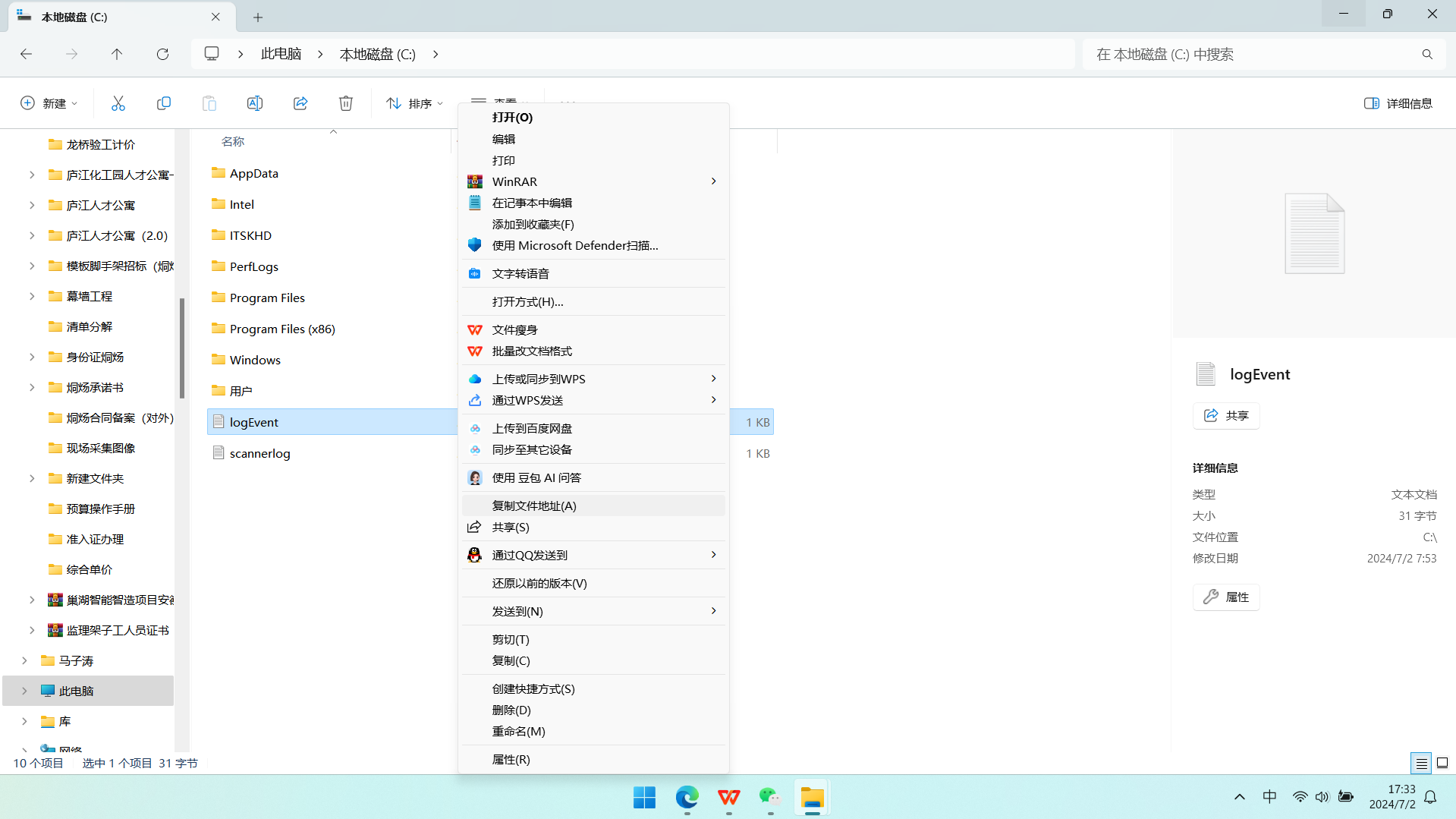Click 此电脑 in the address breadcrumb
Screen dimensions: 1456x819
click(x=281, y=54)
